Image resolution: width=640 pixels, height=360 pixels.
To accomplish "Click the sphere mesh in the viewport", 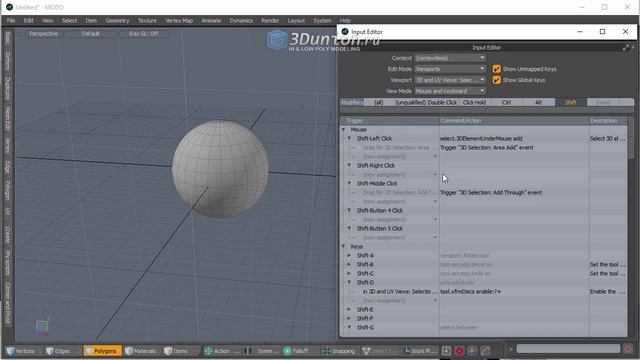I will 220,169.
